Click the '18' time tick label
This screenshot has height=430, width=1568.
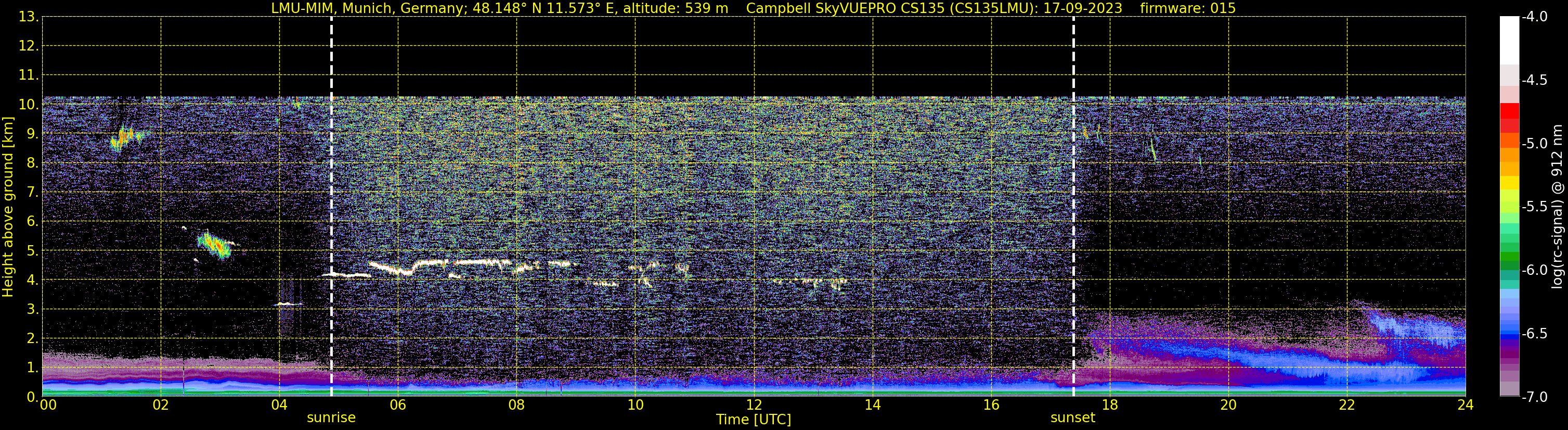click(x=1110, y=406)
